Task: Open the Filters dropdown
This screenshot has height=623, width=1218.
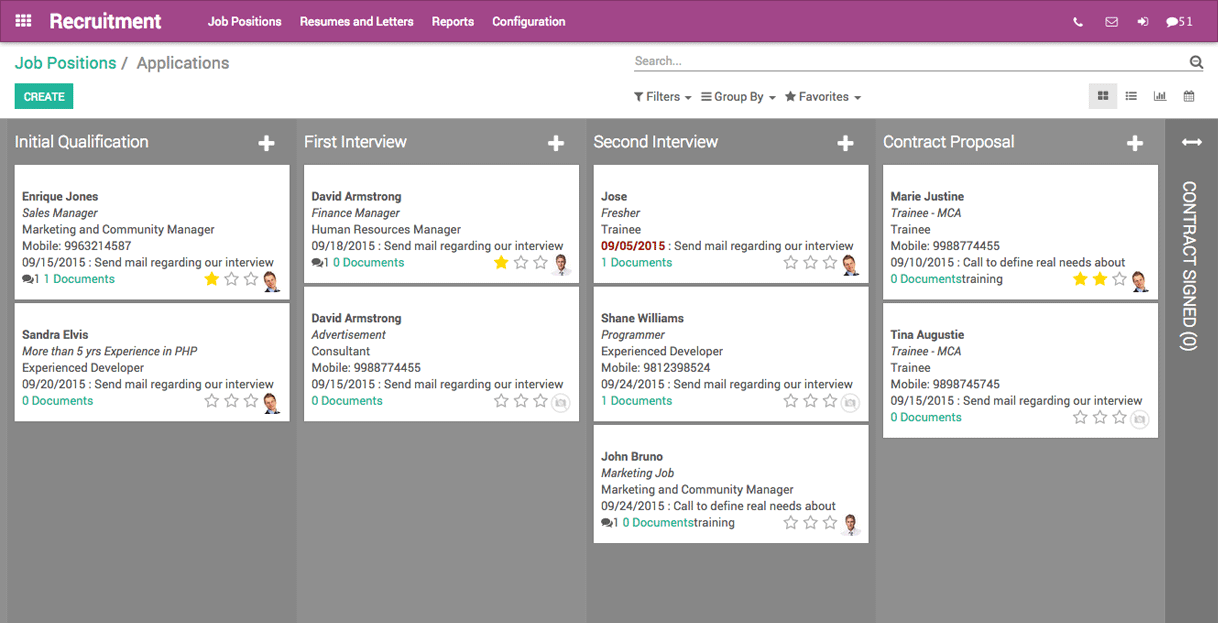Action: [x=661, y=96]
